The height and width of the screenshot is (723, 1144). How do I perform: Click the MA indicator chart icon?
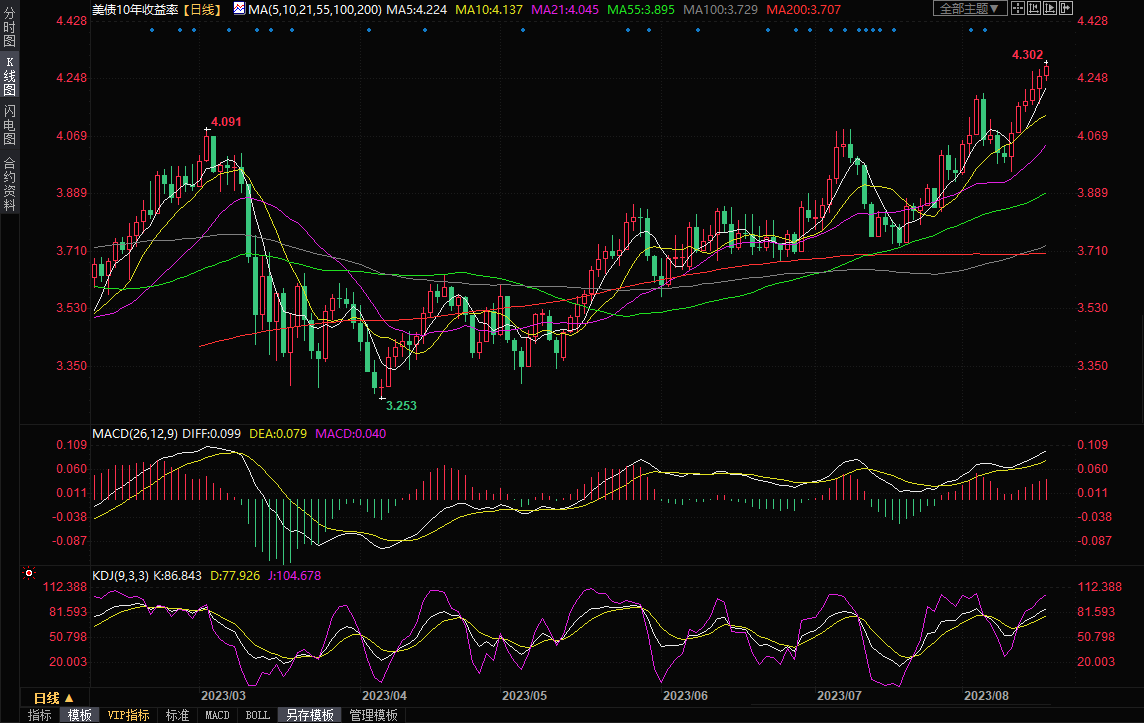(238, 9)
